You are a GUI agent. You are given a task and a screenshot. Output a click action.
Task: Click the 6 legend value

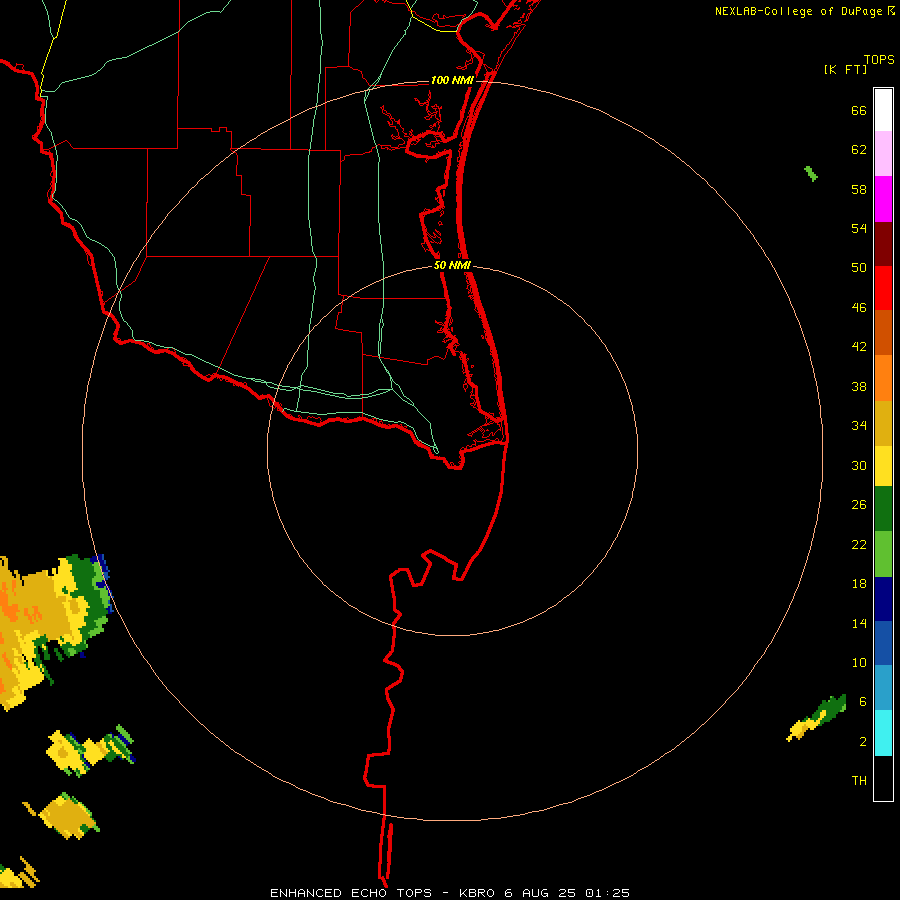pyautogui.click(x=863, y=702)
